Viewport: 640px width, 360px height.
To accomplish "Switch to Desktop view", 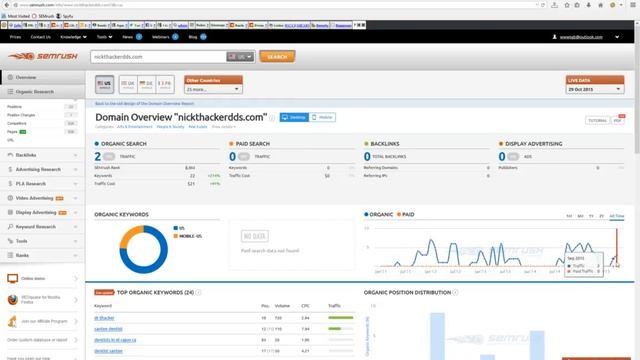I will coord(294,118).
